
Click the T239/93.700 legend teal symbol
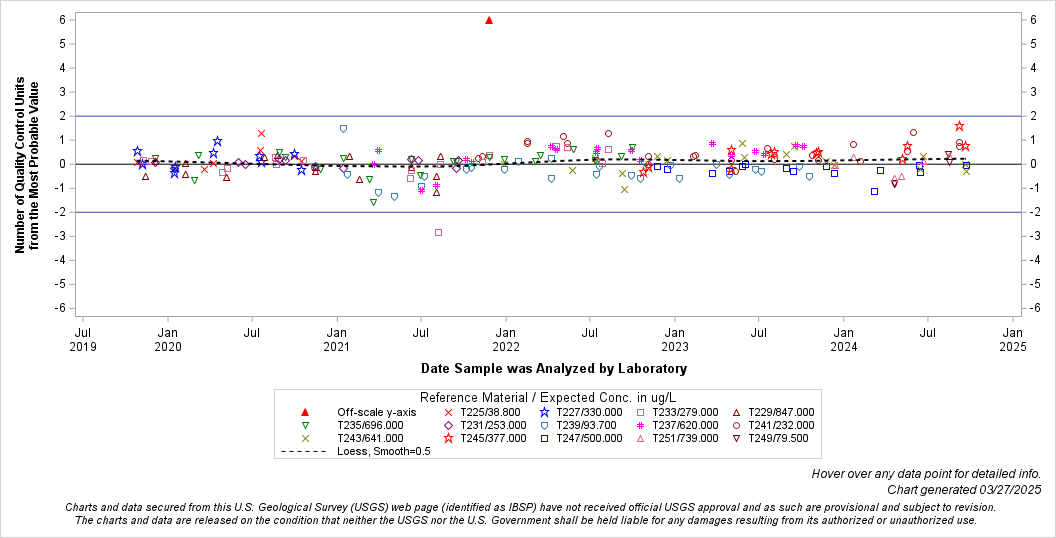[544, 426]
